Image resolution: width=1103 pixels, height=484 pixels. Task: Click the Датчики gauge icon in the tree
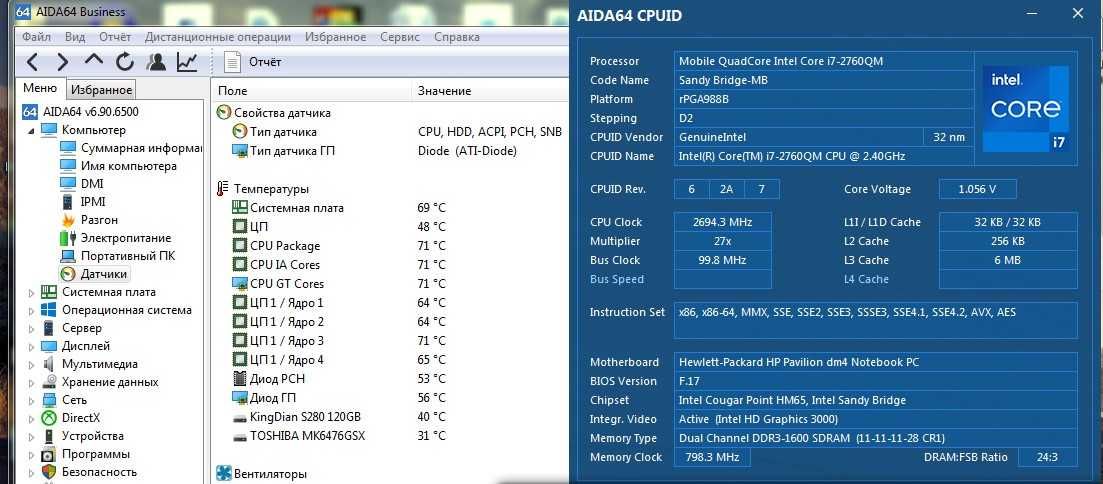point(68,274)
